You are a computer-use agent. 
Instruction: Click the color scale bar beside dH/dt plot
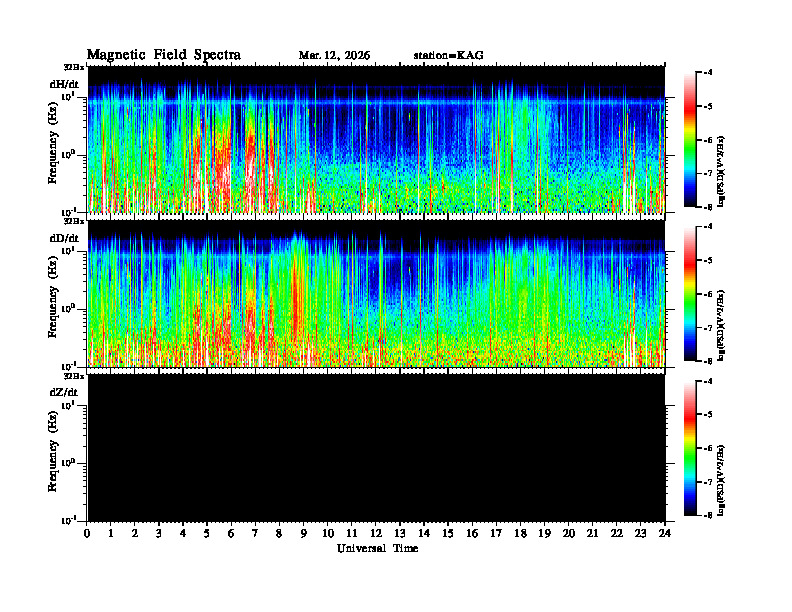689,140
